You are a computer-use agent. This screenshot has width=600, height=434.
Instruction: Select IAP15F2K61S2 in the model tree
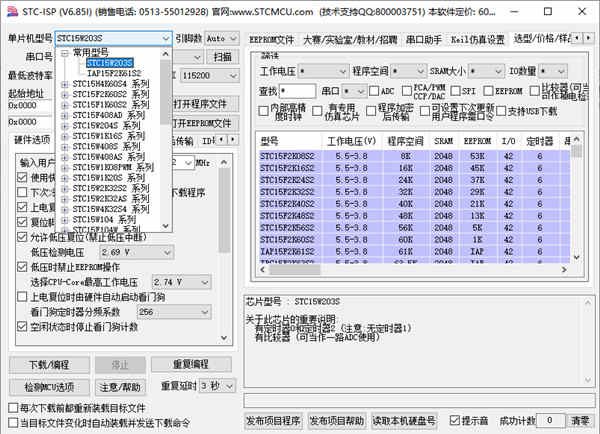click(x=114, y=73)
